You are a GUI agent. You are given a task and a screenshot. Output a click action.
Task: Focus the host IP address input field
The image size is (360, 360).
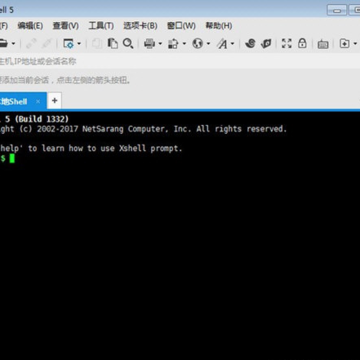click(x=180, y=61)
